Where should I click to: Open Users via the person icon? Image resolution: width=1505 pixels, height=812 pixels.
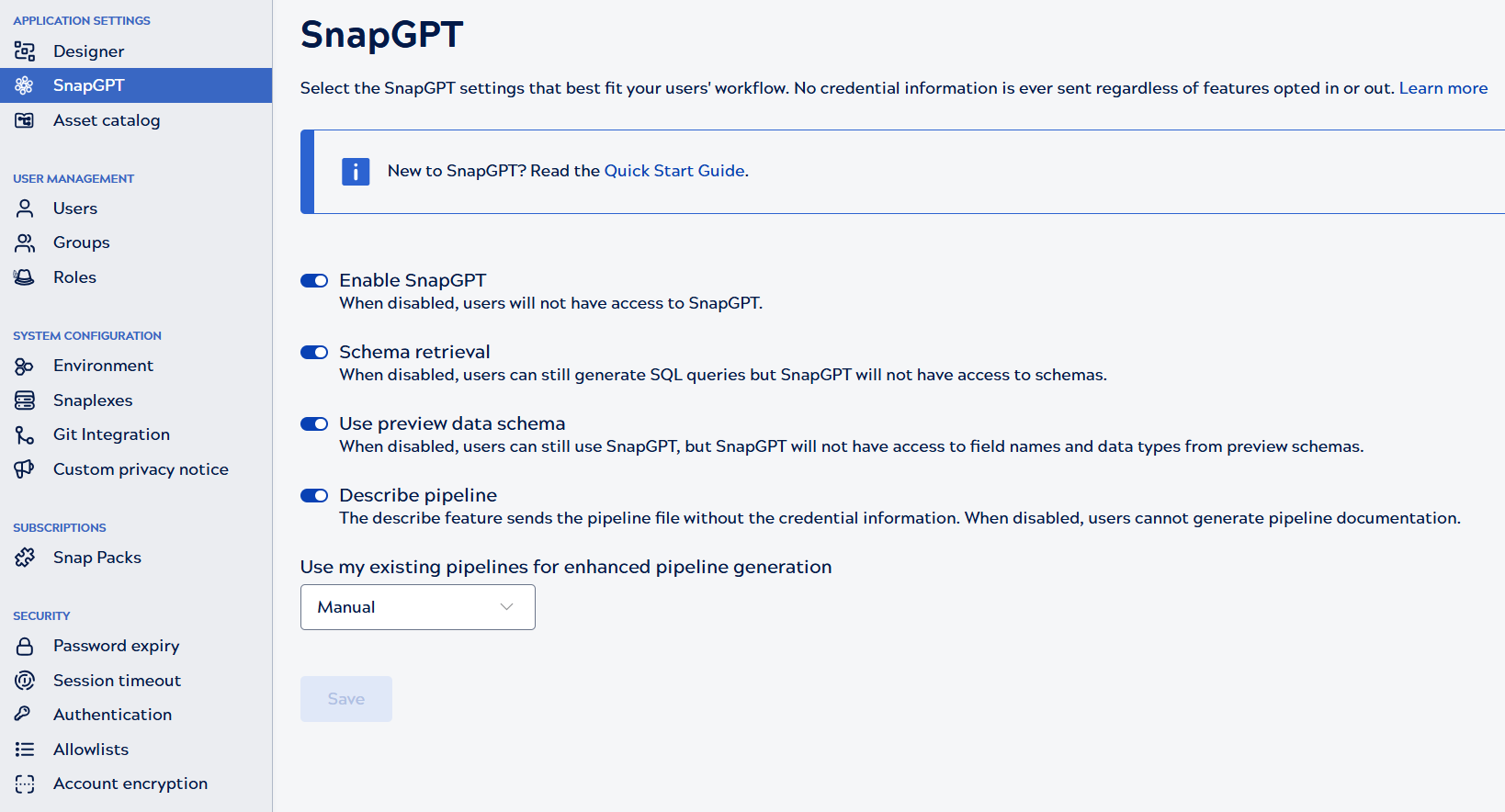[24, 208]
